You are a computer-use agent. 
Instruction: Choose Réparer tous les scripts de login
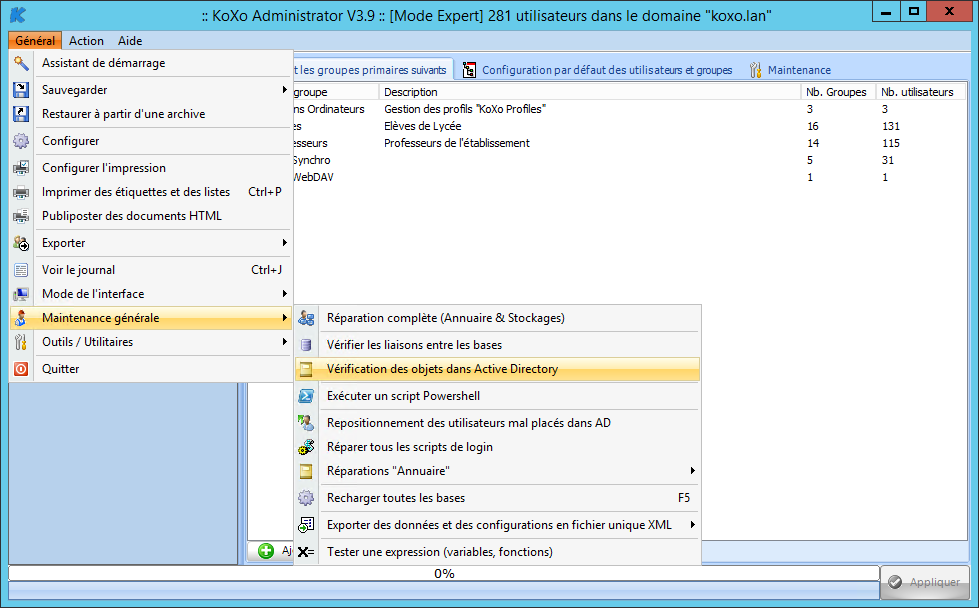coord(497,447)
